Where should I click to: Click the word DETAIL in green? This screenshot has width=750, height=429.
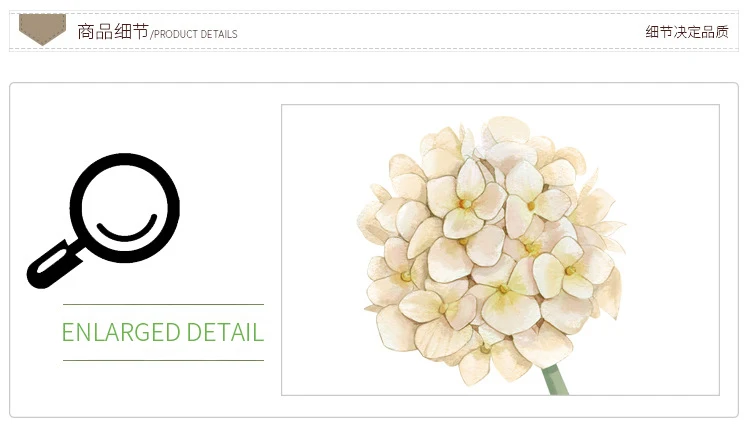click(x=225, y=332)
